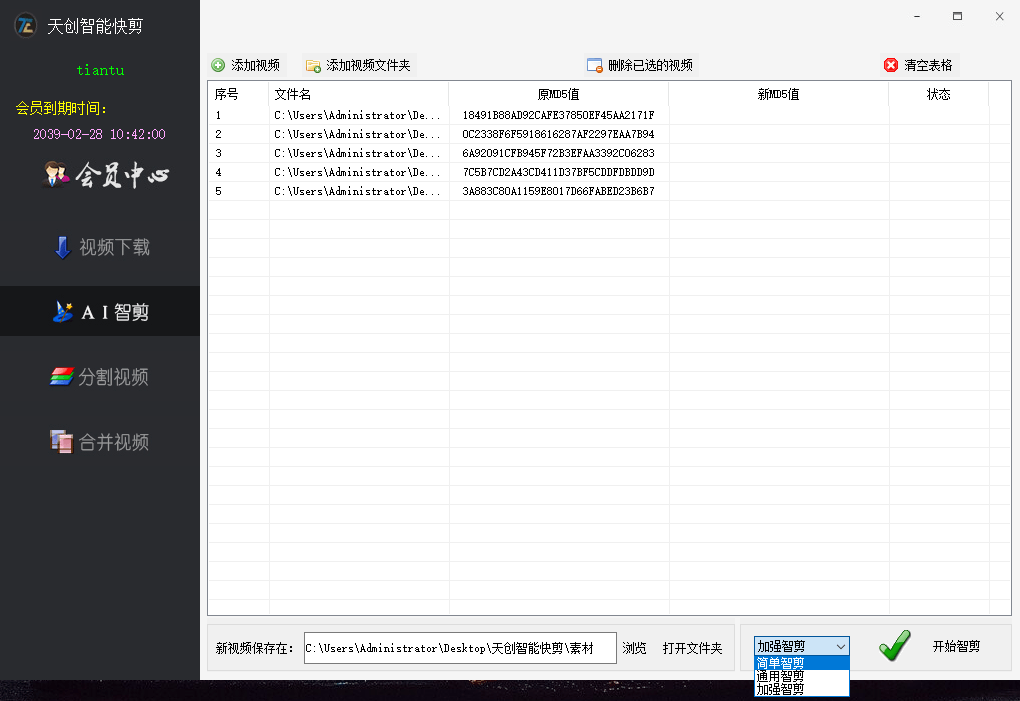1020x701 pixels.
Task: Sort by 原MD5值 column header
Action: 558,94
